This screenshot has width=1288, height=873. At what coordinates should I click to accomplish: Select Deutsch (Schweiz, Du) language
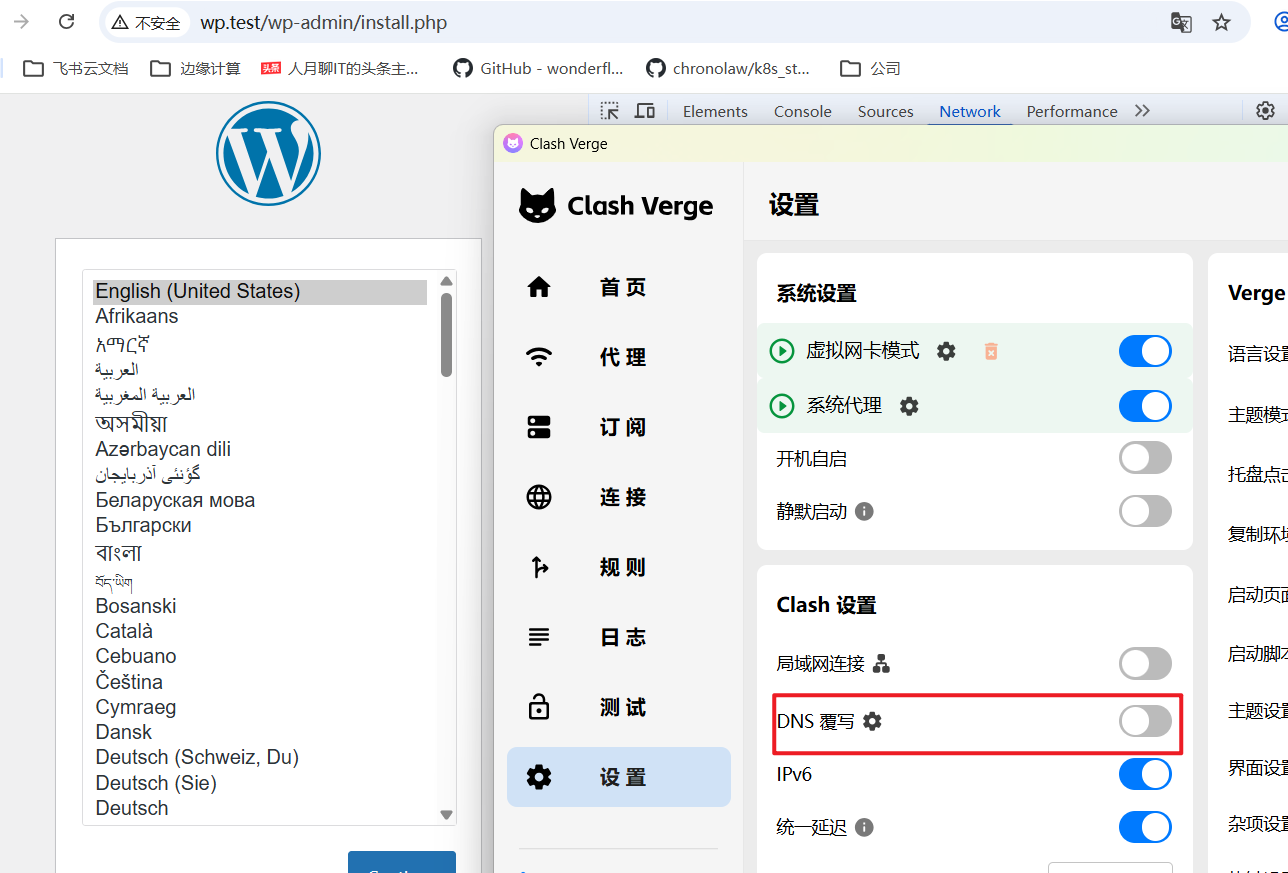pos(260,757)
